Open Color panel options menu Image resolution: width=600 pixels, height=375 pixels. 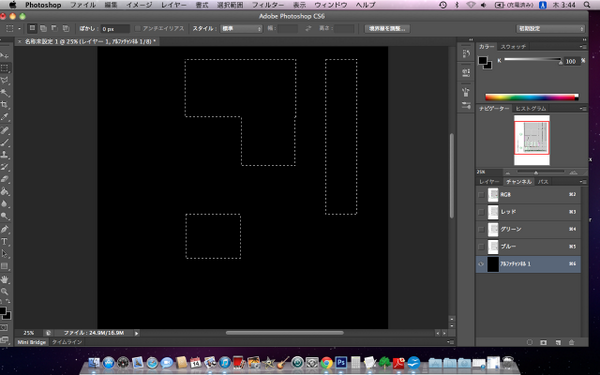point(583,47)
